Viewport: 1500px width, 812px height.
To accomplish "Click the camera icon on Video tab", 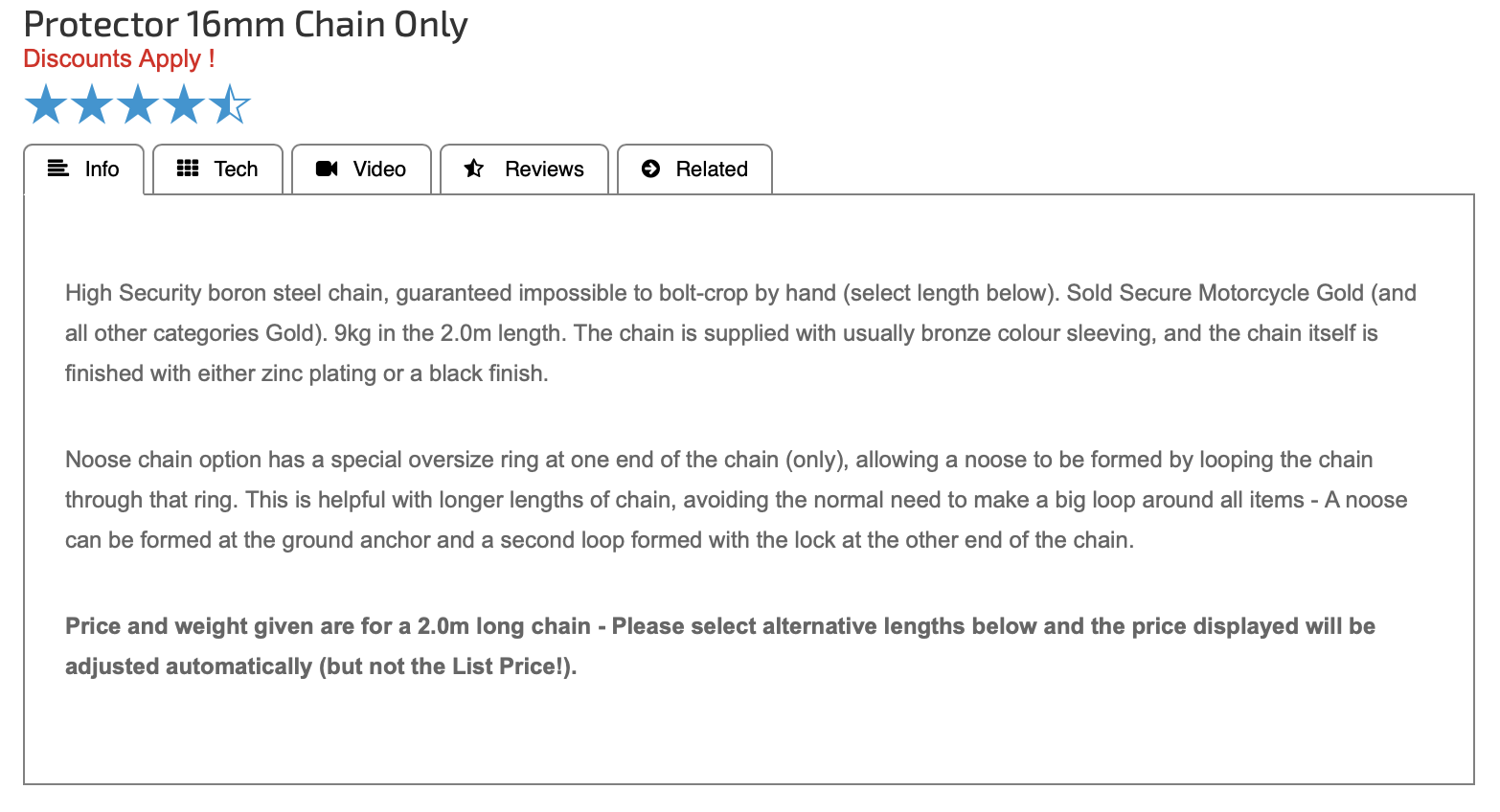I will click(327, 169).
